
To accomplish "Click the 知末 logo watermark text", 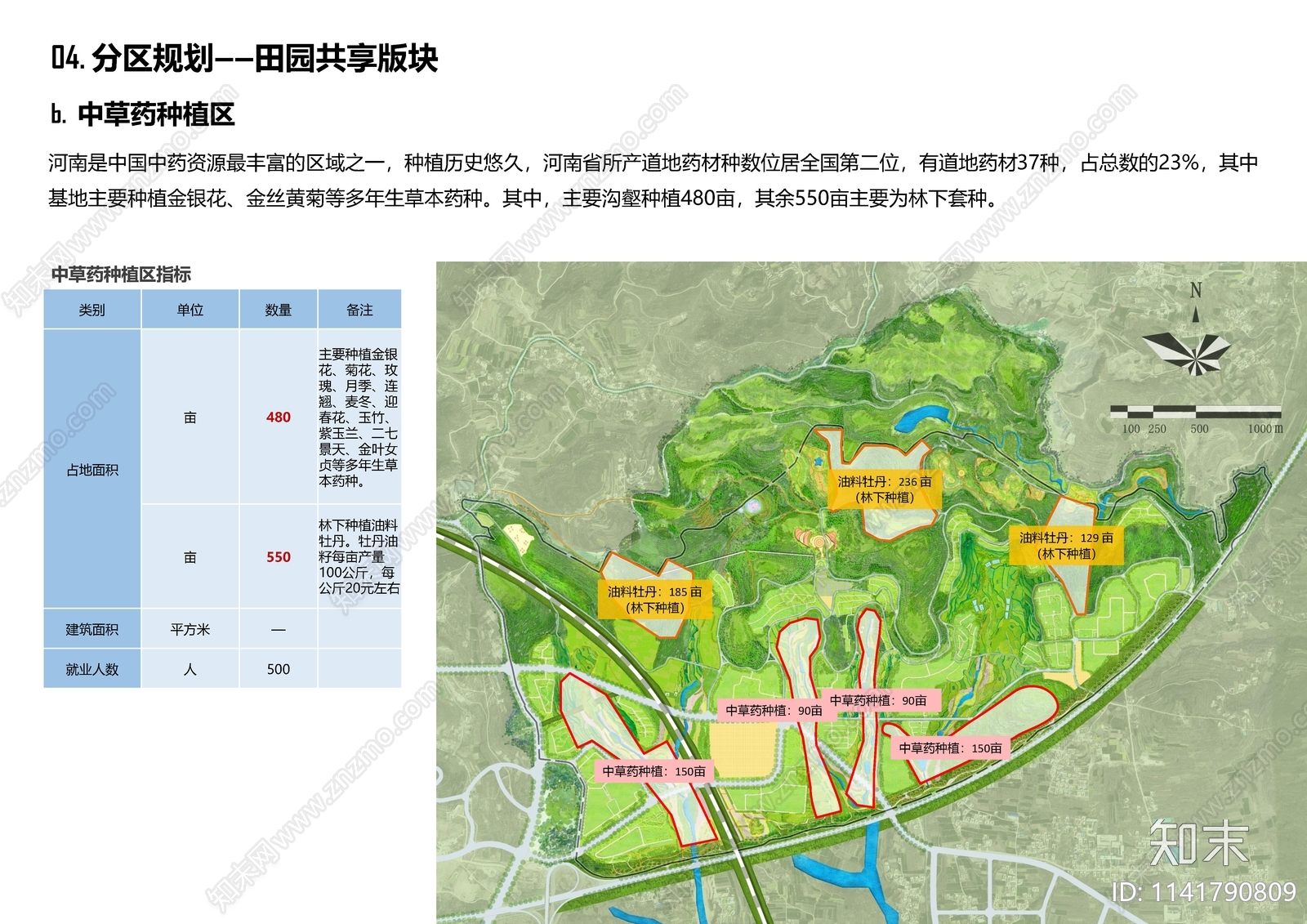I will point(1198,843).
